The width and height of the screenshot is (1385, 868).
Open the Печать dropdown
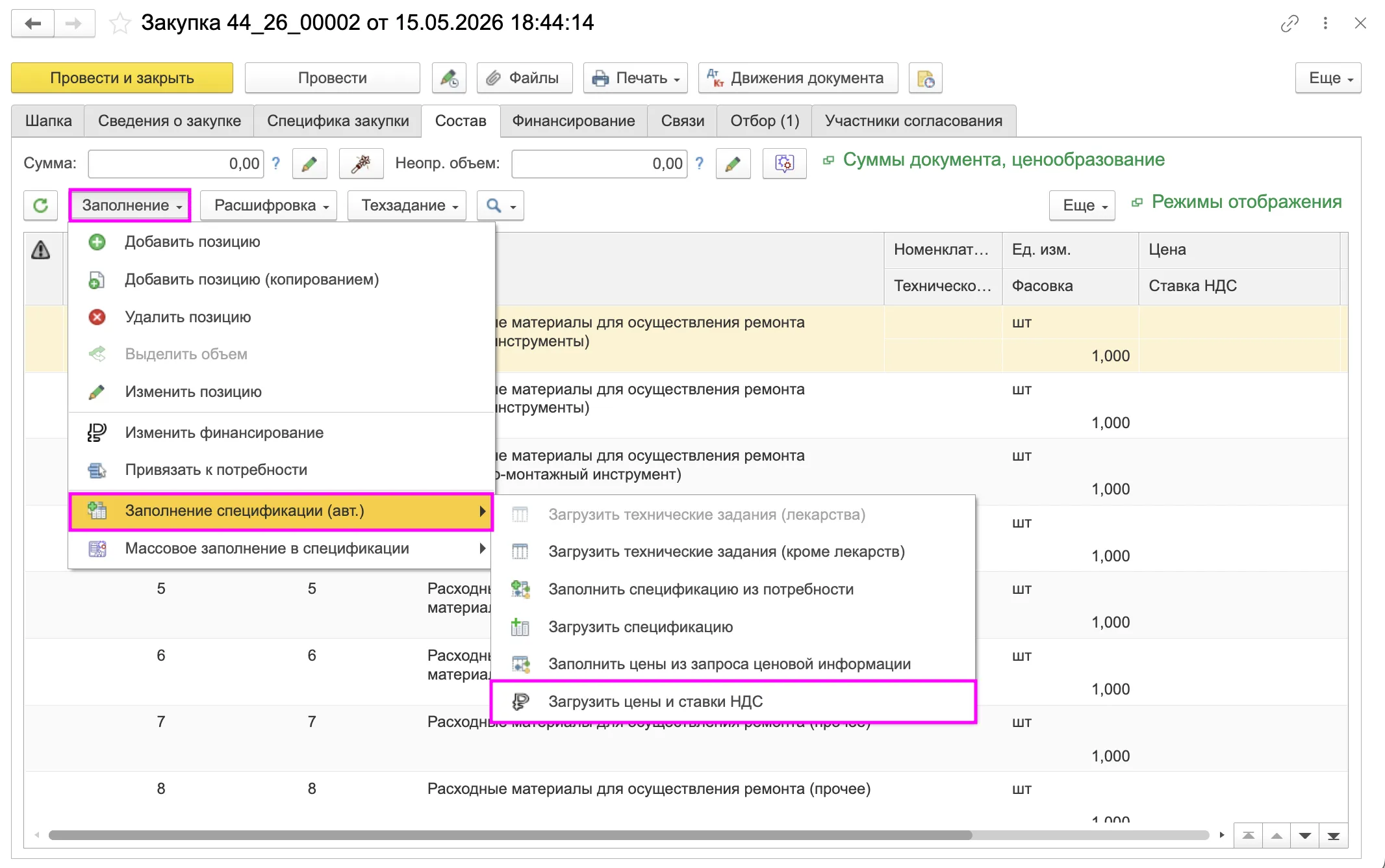click(635, 78)
